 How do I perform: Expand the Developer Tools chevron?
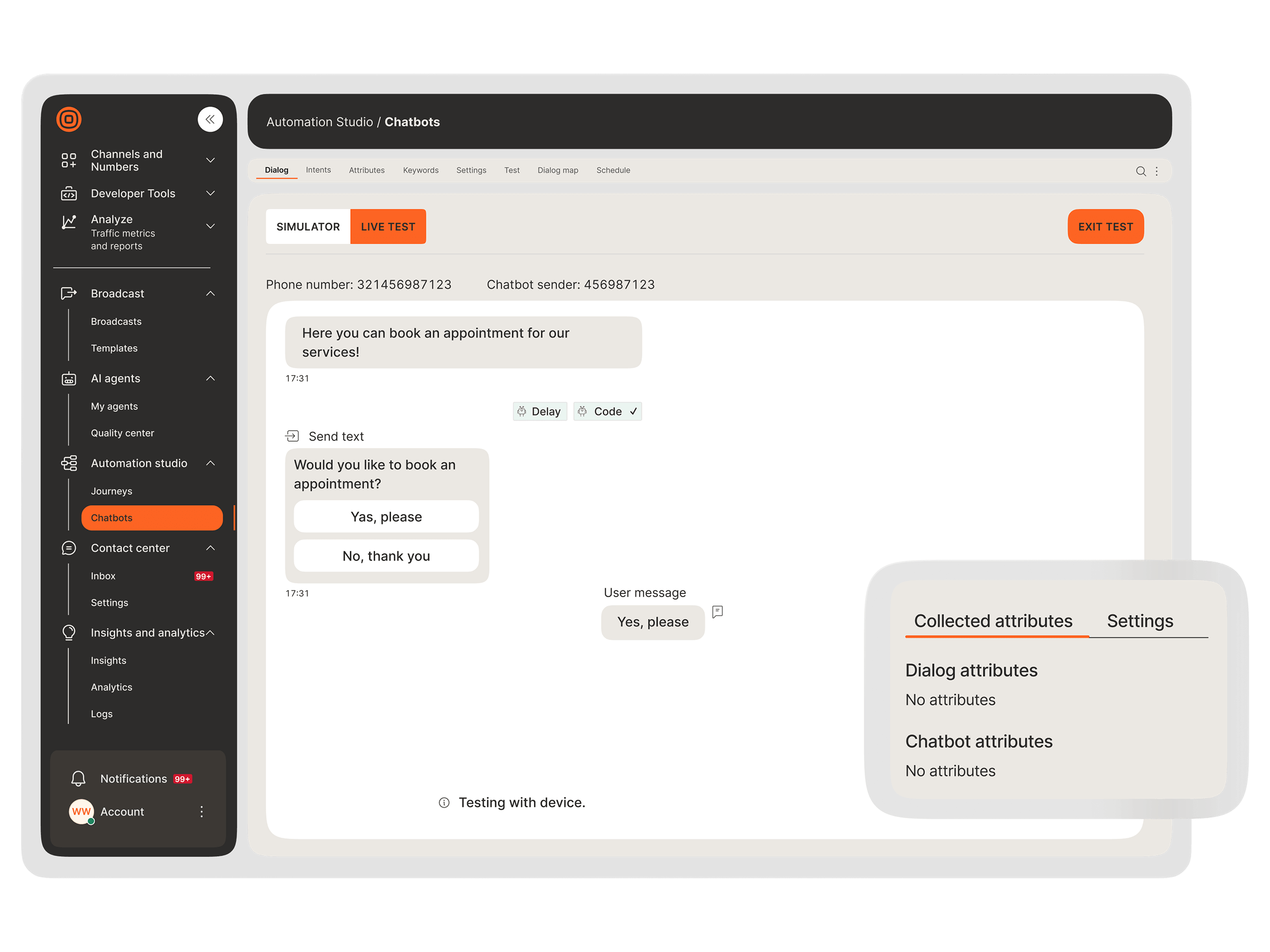pyautogui.click(x=210, y=194)
